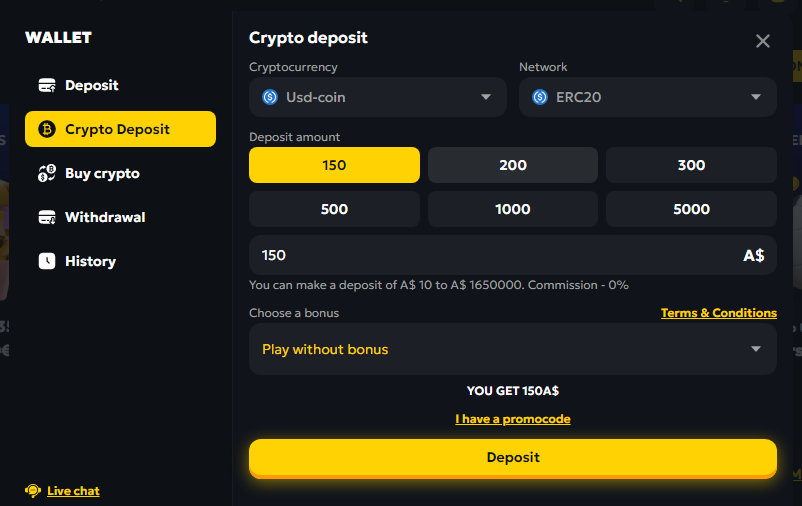
Task: Click the Live chat headset icon
Action: point(33,491)
